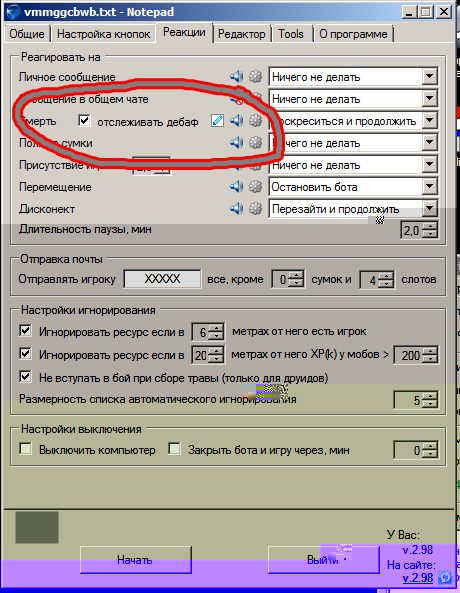Open the Редактор tab
Viewport: 460px width, 593px height.
[x=242, y=34]
